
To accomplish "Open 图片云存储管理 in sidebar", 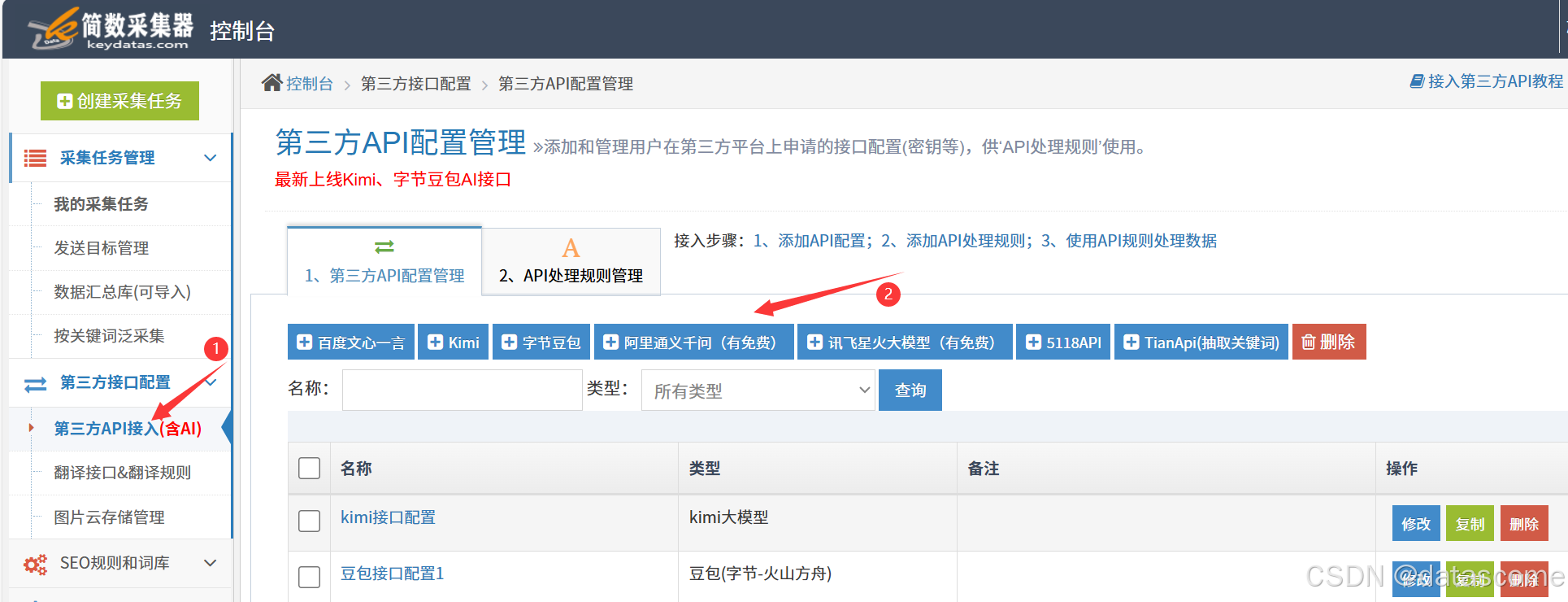I will [109, 517].
